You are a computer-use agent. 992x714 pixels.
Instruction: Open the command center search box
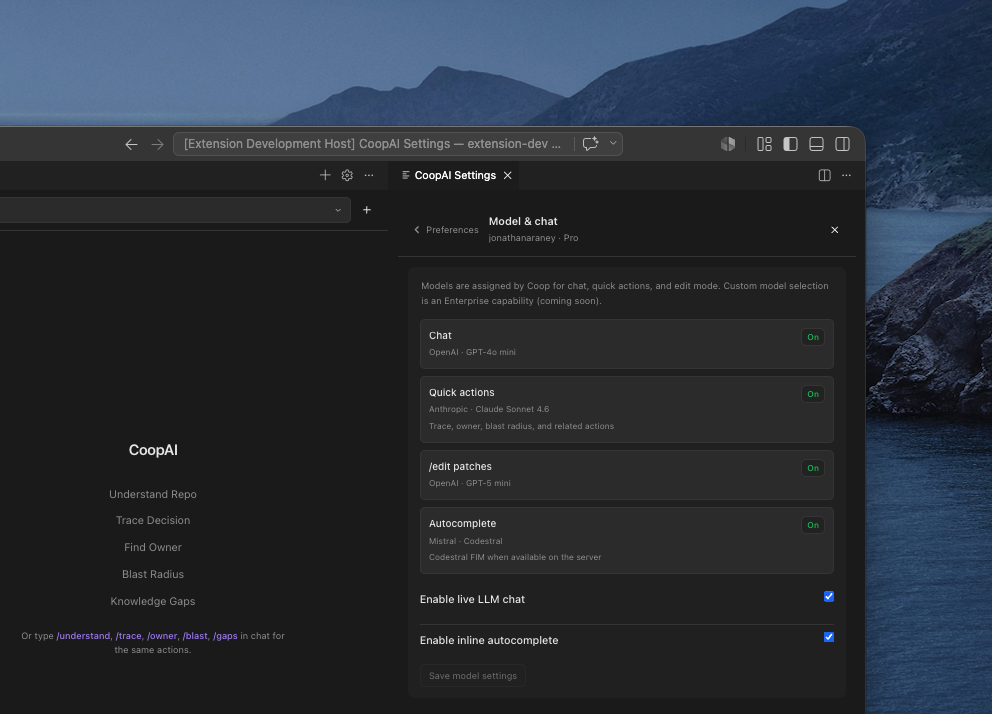(x=373, y=144)
